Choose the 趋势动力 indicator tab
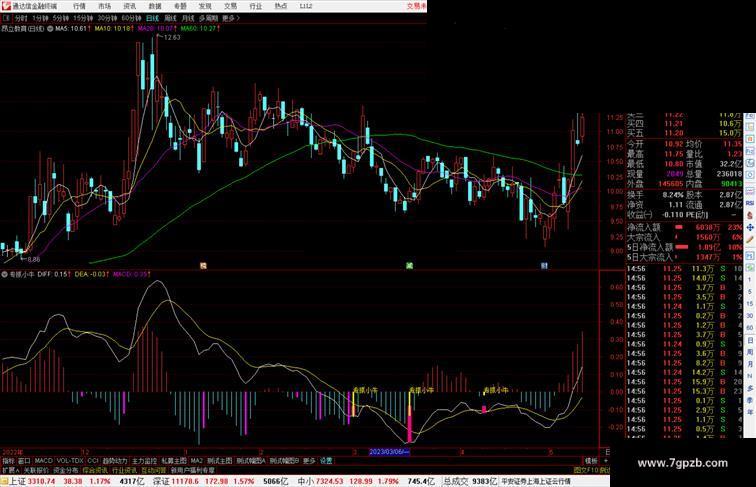 click(x=115, y=461)
